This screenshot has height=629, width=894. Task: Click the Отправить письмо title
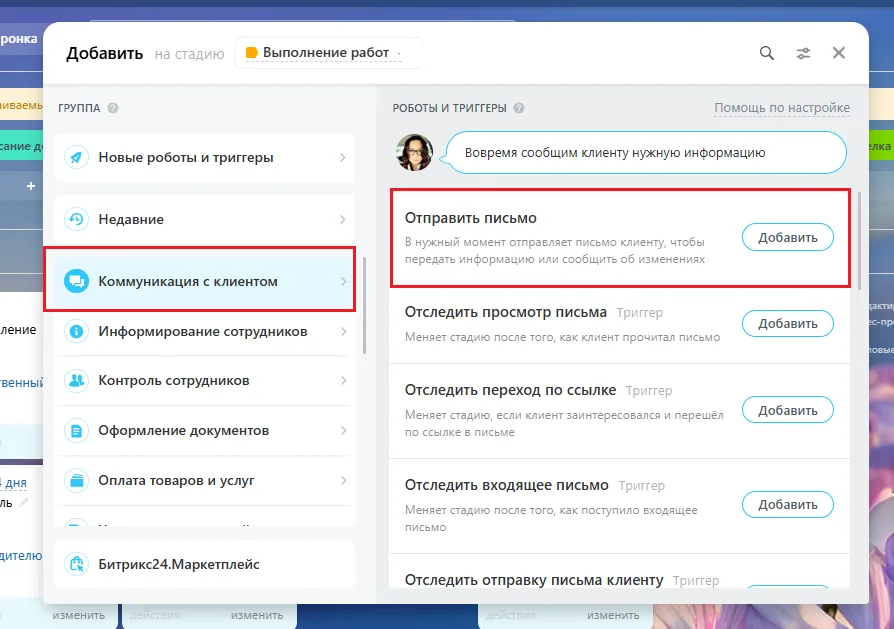pos(470,218)
